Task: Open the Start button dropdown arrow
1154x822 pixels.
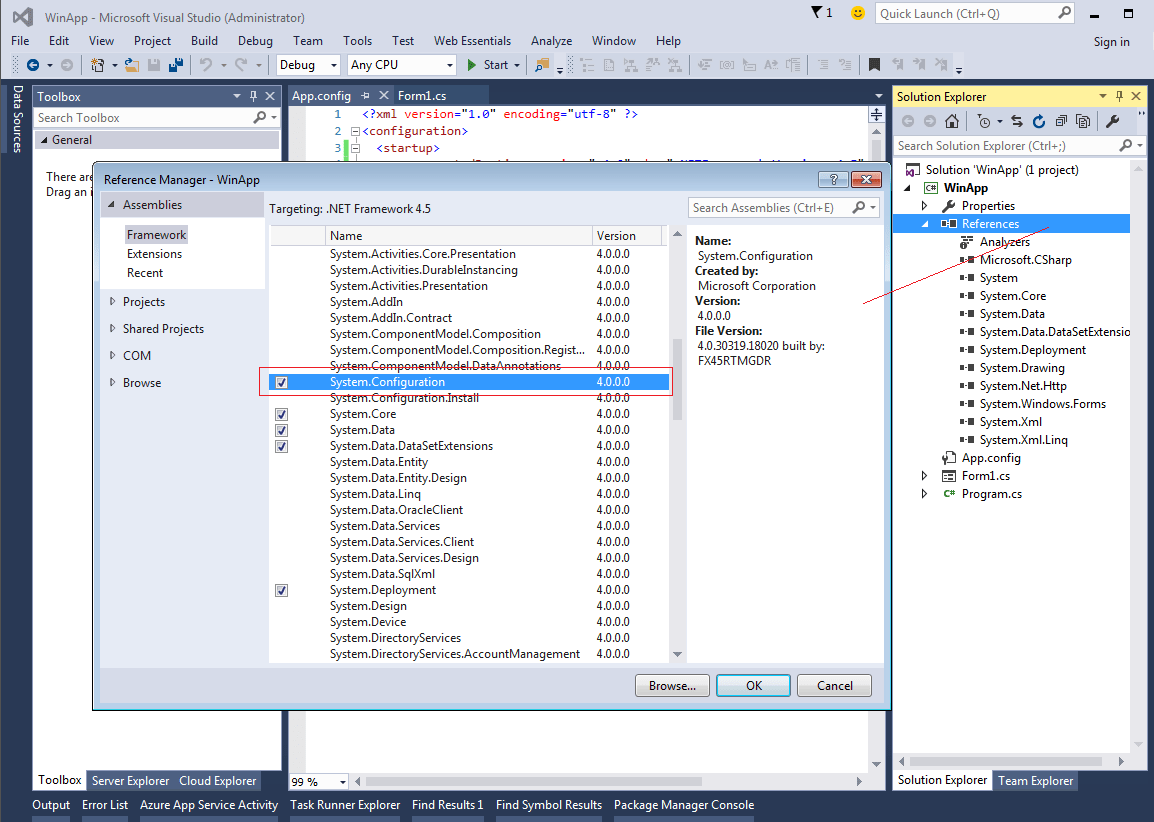Action: (x=517, y=65)
